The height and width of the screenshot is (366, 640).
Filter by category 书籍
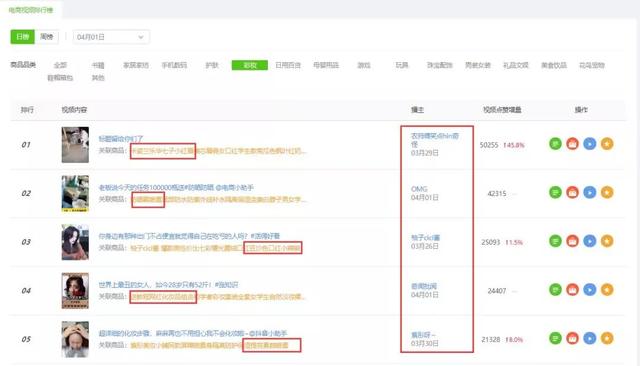98,65
